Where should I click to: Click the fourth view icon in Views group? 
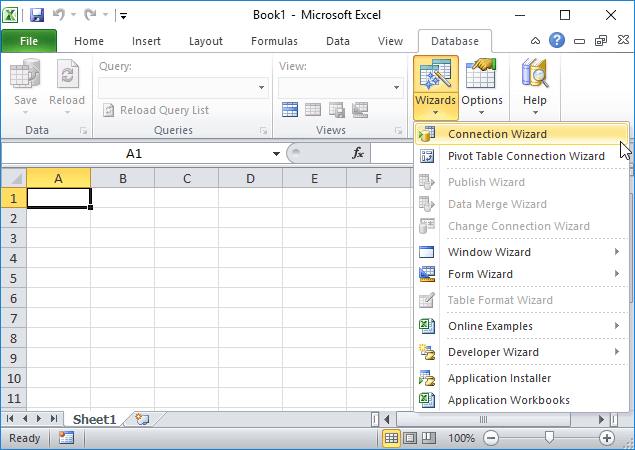[360, 110]
